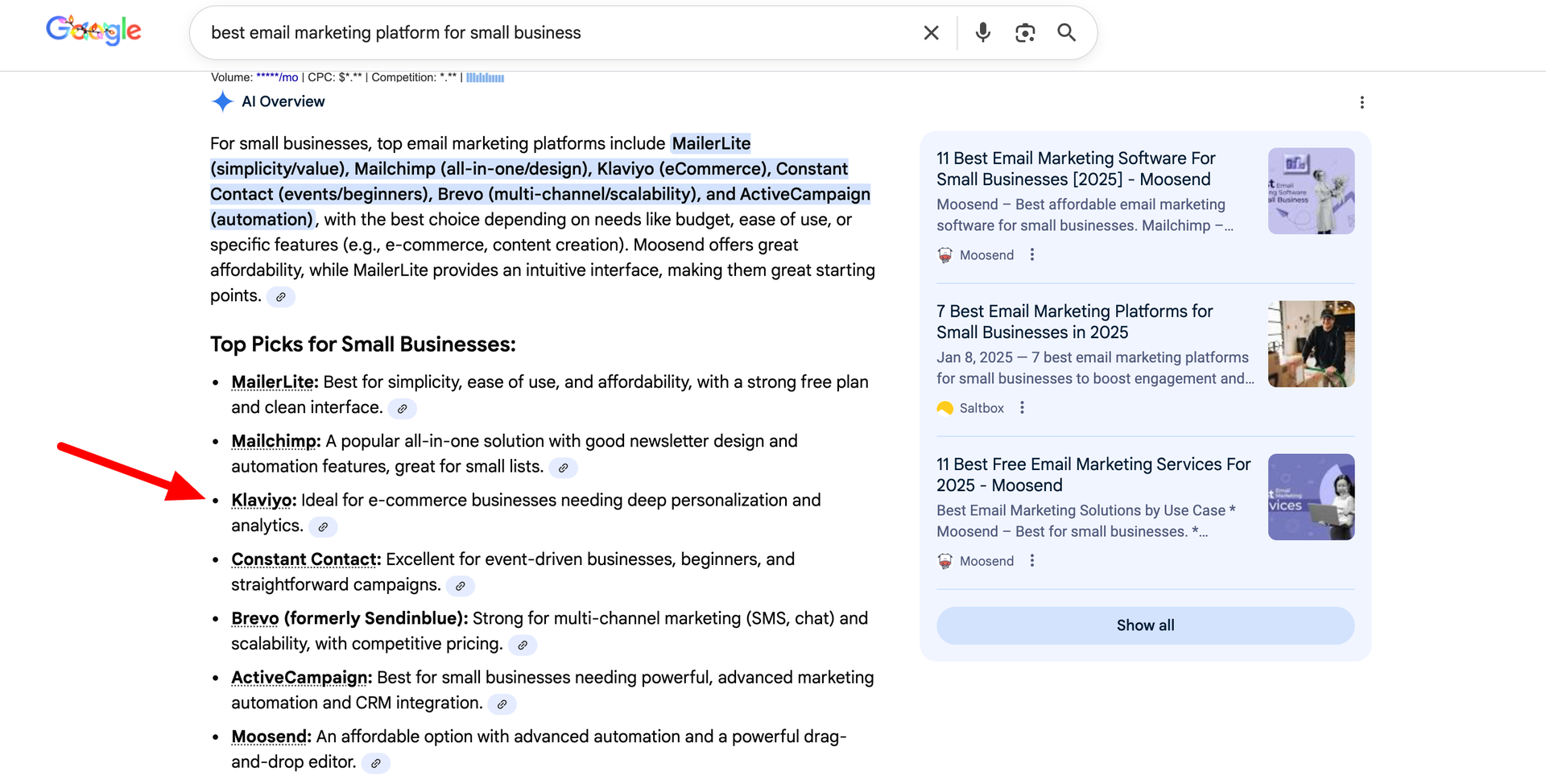The width and height of the screenshot is (1546, 784).
Task: Click source link icon after Moosend bullet
Action: click(x=375, y=763)
